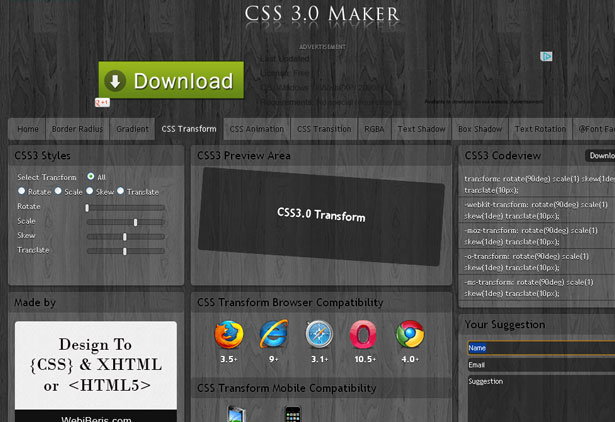The image size is (615, 422).
Task: Click the Download button in CSS3 Codeview
Action: [x=600, y=156]
